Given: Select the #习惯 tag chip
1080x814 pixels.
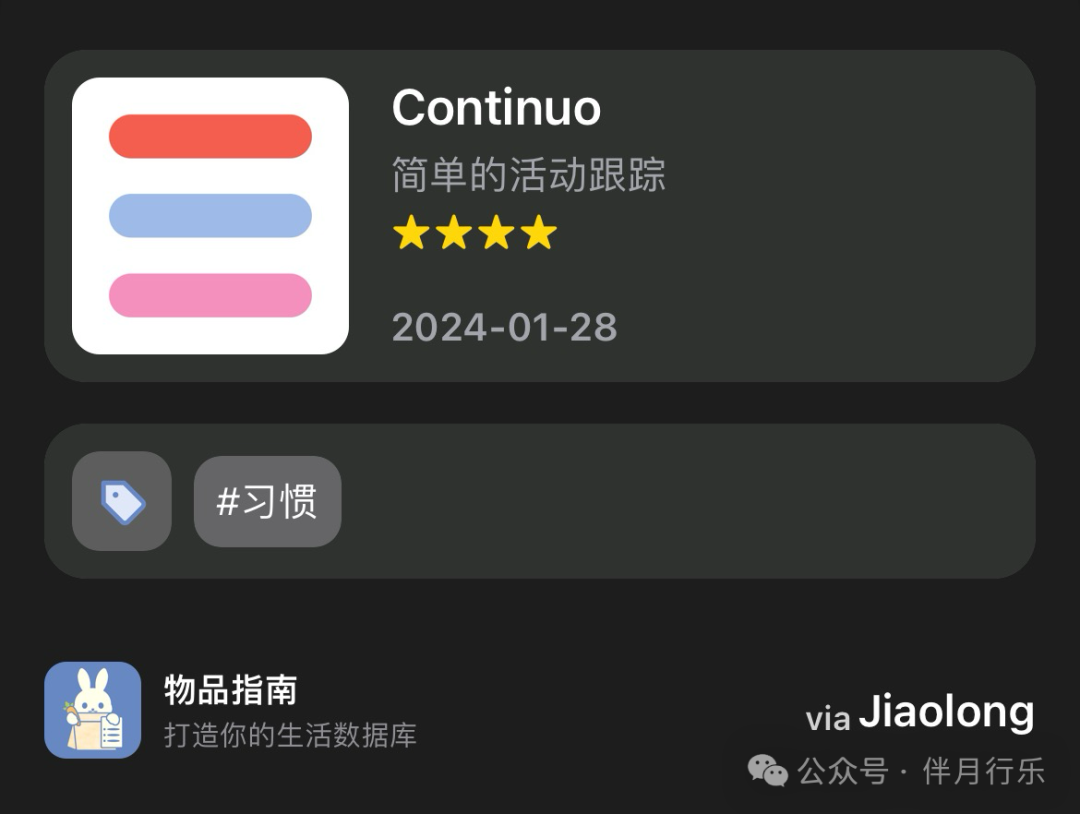Looking at the screenshot, I should pyautogui.click(x=267, y=501).
